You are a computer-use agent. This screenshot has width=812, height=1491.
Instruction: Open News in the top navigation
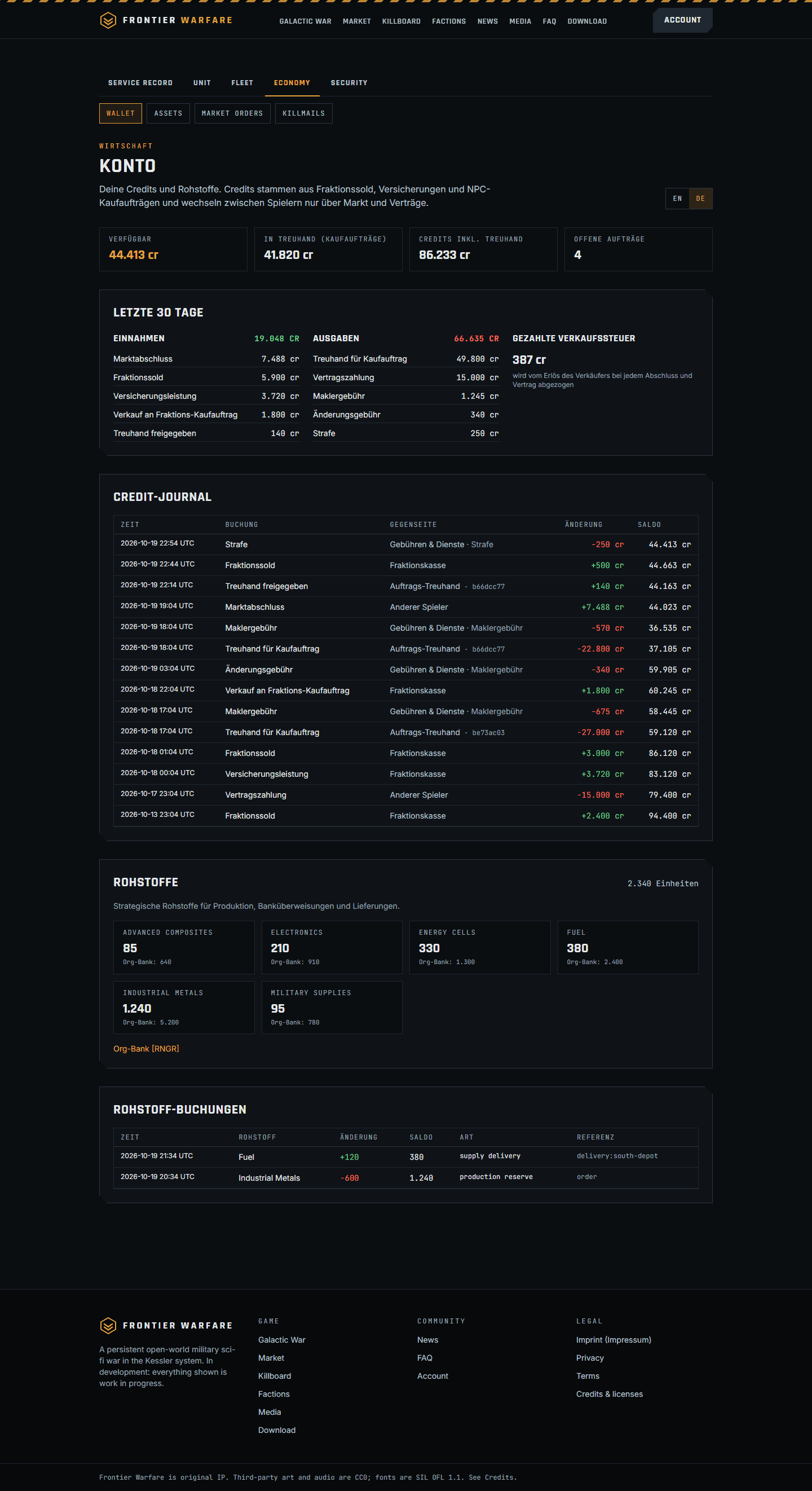coord(487,21)
